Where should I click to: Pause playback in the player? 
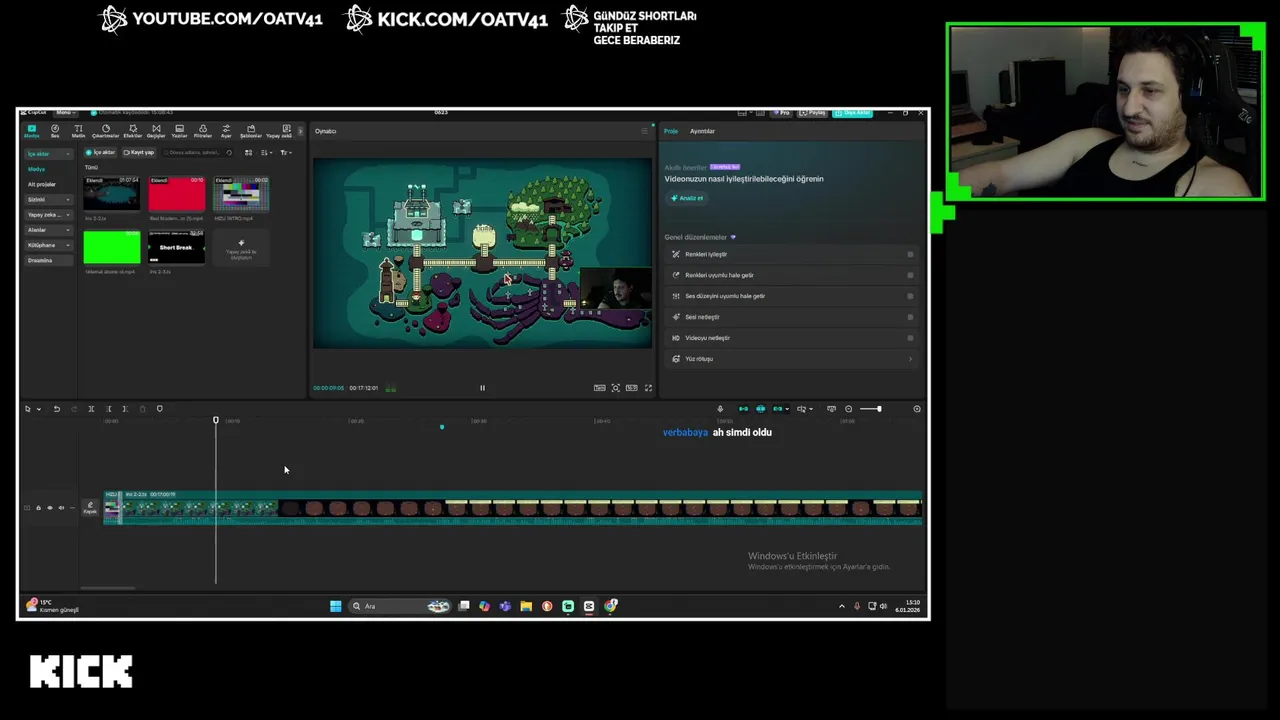point(482,388)
